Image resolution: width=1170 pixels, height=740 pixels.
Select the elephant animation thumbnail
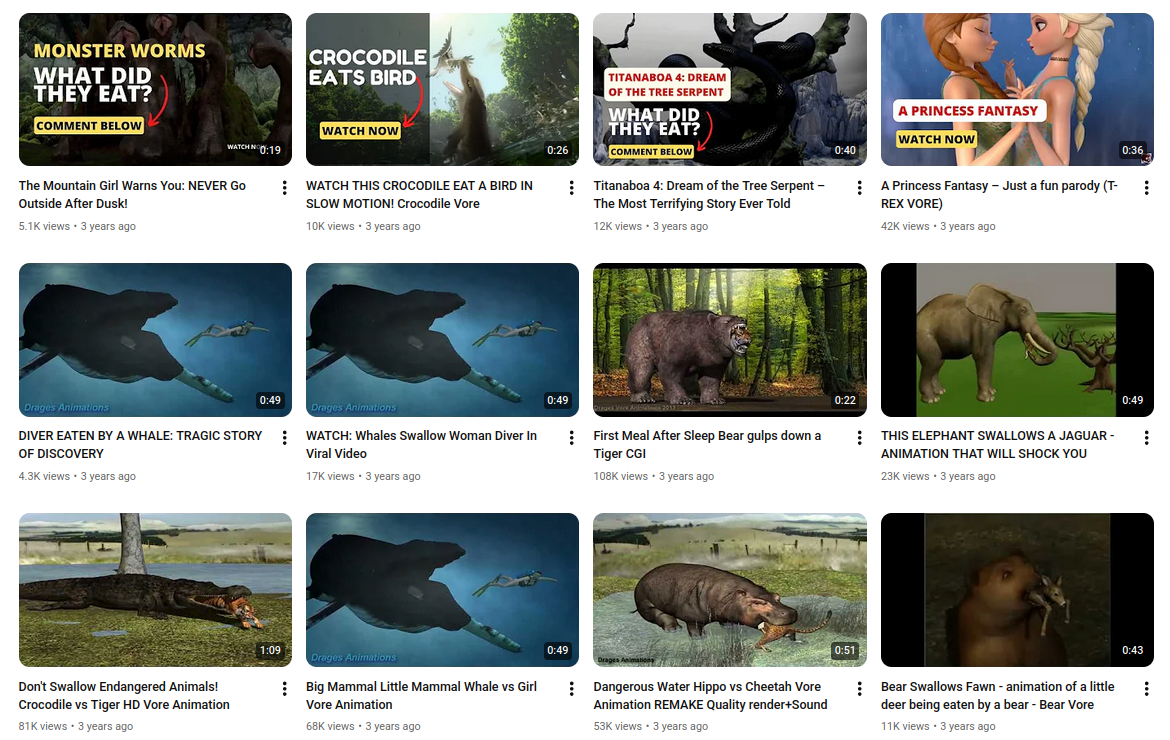1016,340
